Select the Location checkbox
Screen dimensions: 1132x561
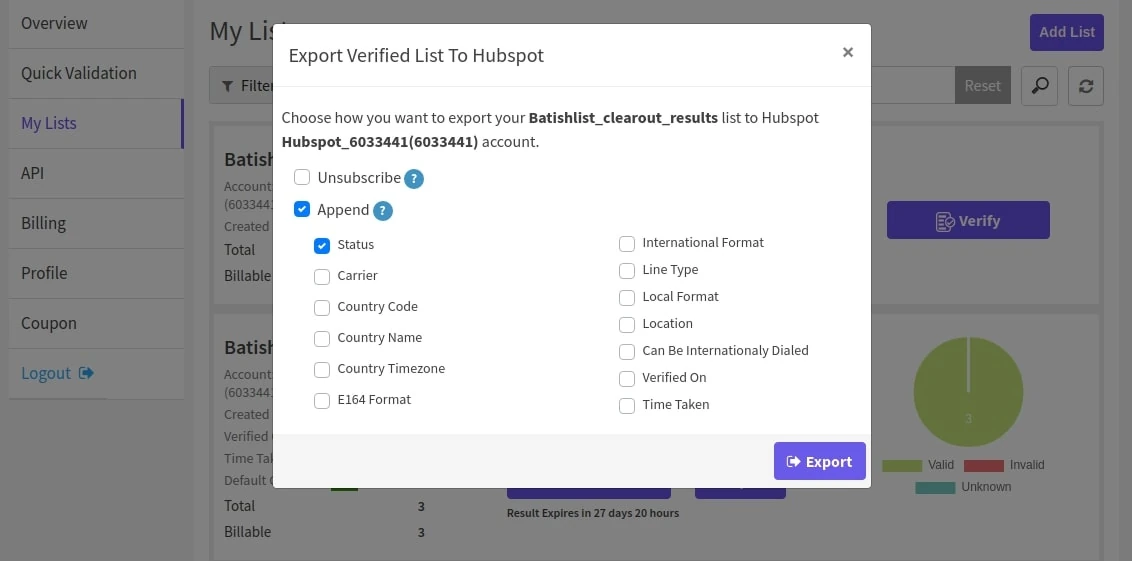click(x=627, y=325)
